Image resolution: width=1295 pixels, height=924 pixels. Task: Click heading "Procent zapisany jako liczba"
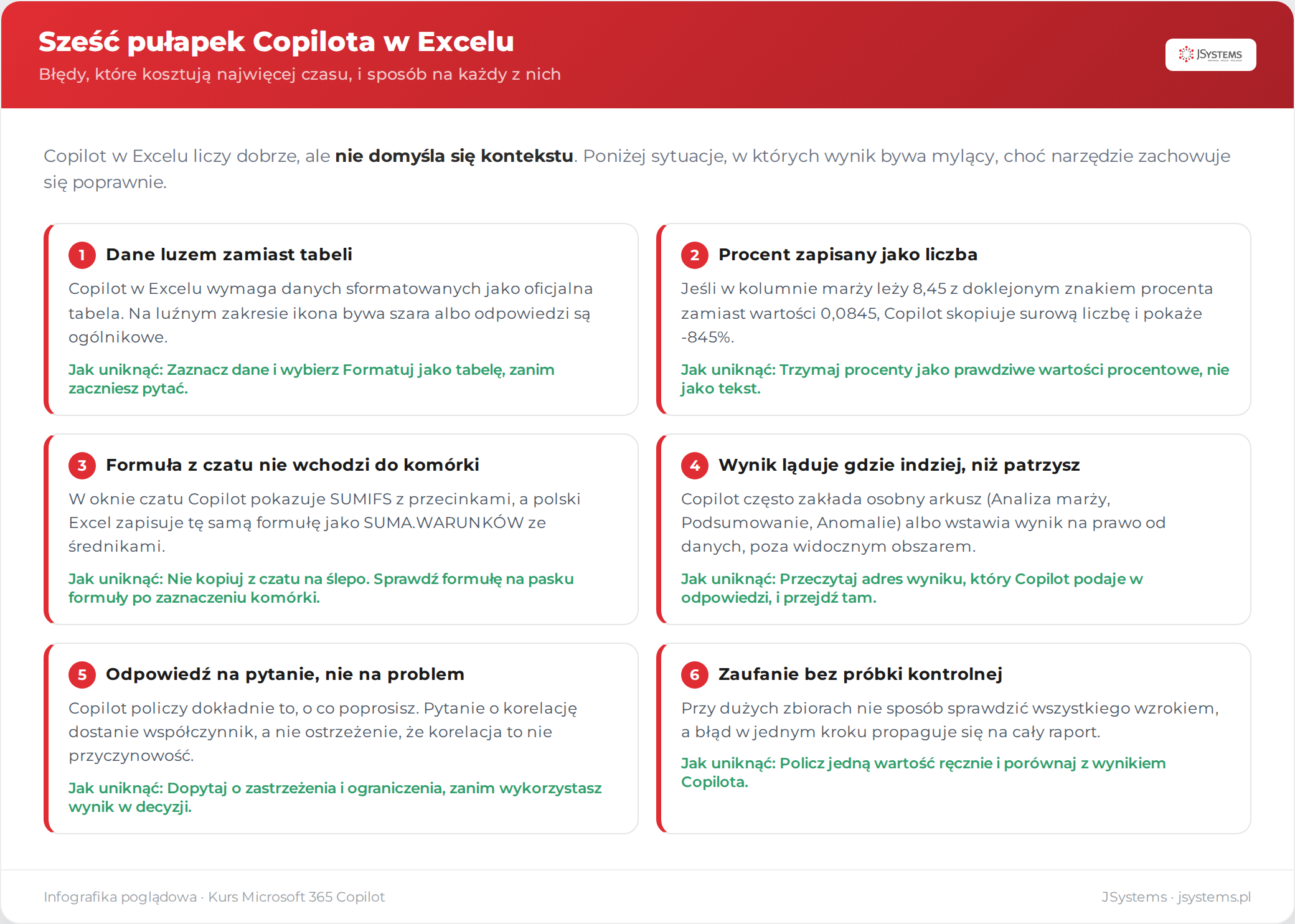[848, 255]
